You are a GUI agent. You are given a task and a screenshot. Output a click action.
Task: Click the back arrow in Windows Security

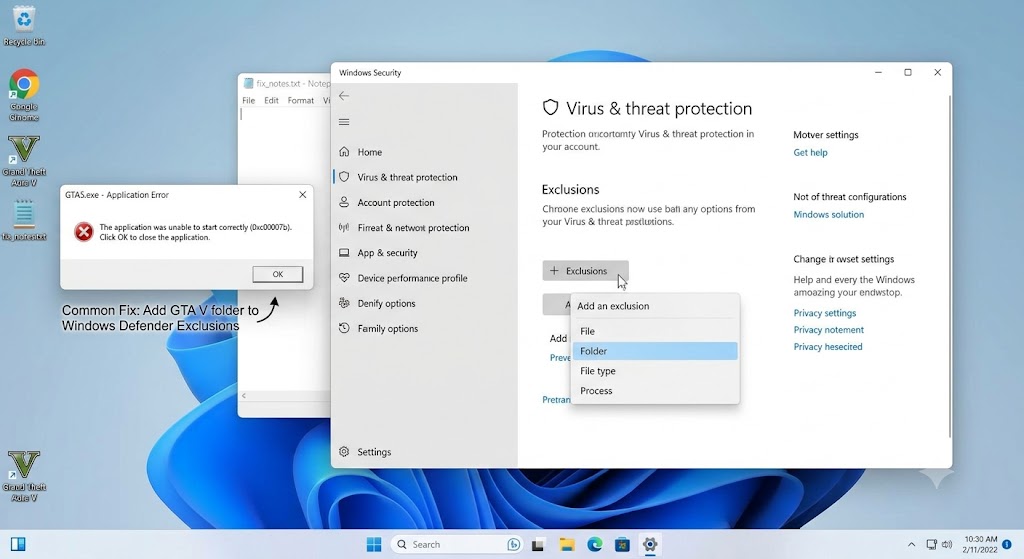(344, 96)
